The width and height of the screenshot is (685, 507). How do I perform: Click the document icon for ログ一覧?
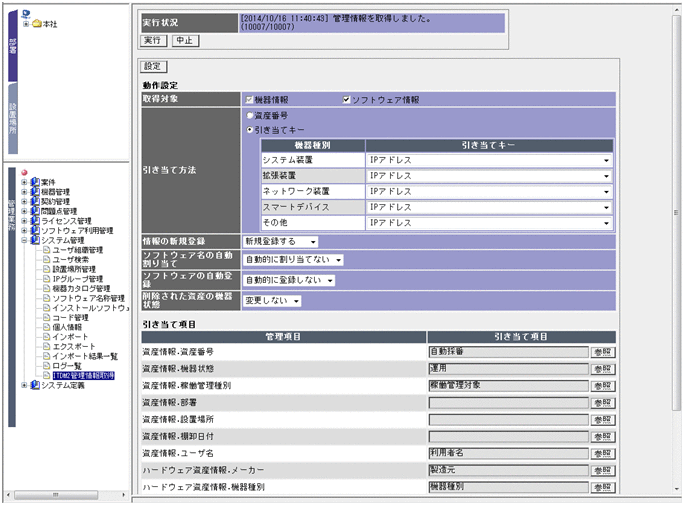[46, 366]
